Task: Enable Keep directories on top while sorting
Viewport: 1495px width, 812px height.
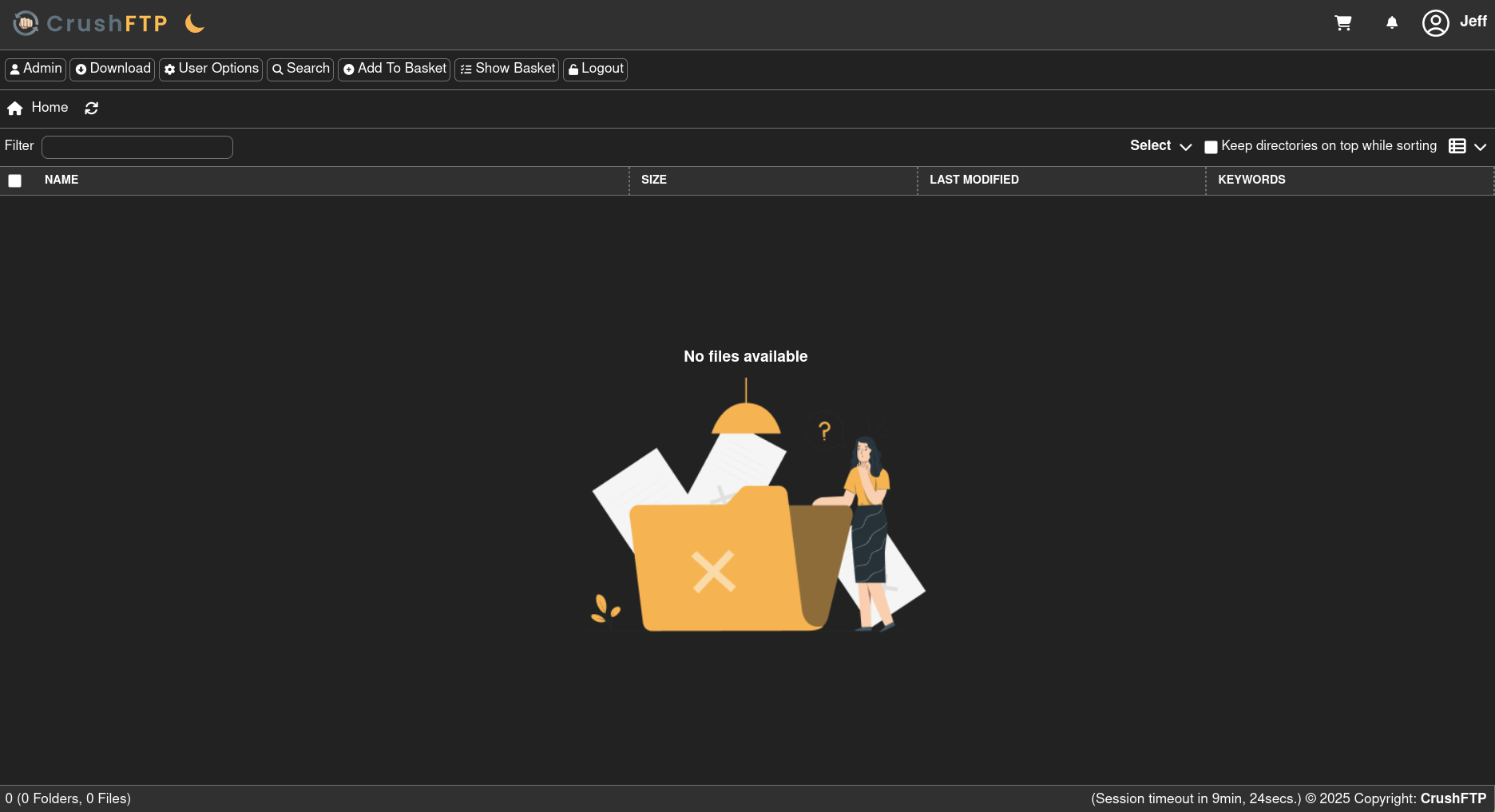Action: point(1211,147)
